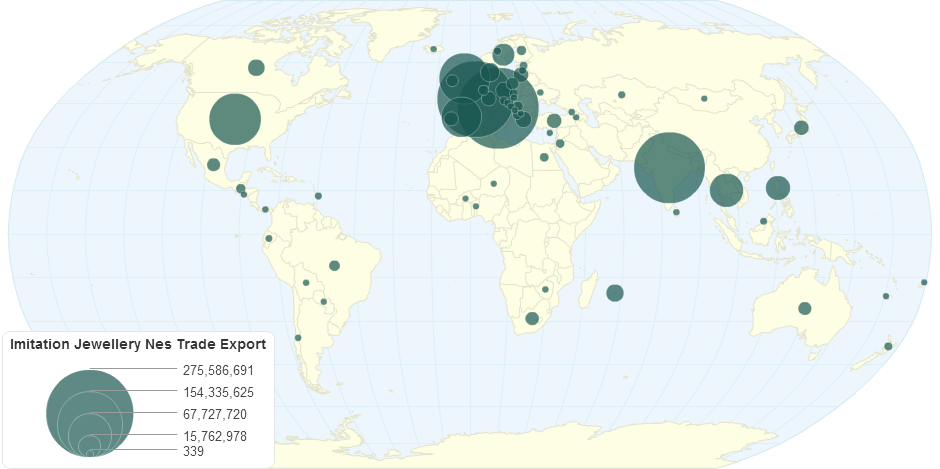Viewport: 940px width, 469px height.
Task: Click the 275,586,691 legend value
Action: [x=211, y=370]
